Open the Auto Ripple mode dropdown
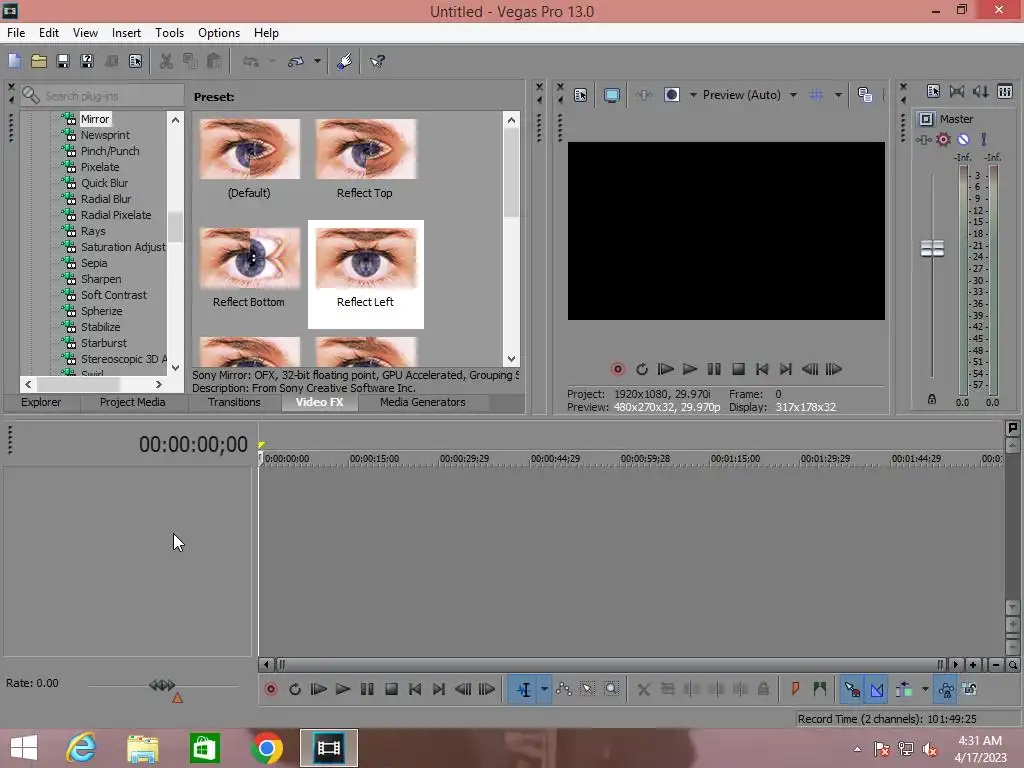The height and width of the screenshot is (768, 1024). (x=925, y=689)
